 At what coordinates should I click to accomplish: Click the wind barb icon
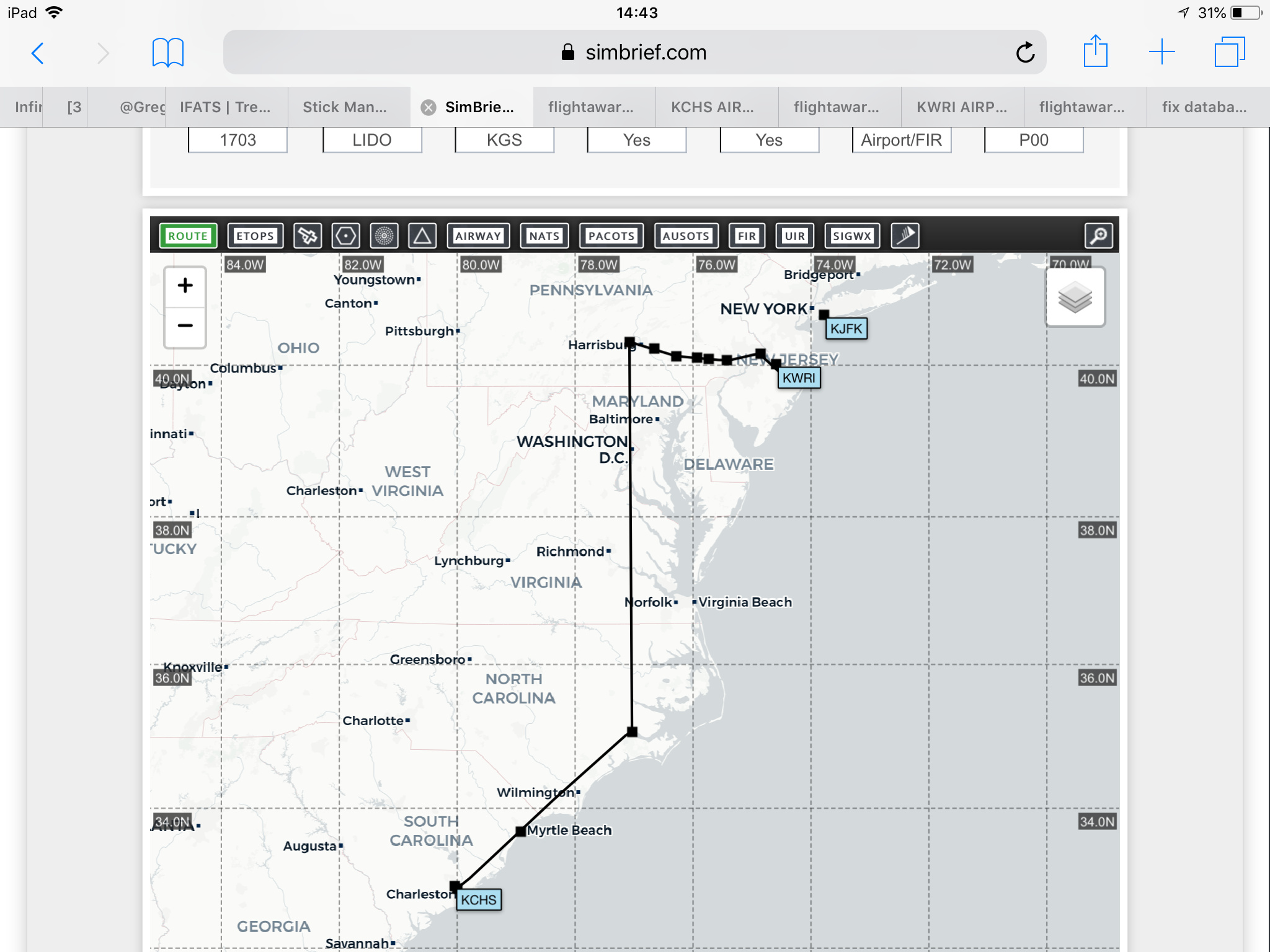905,236
